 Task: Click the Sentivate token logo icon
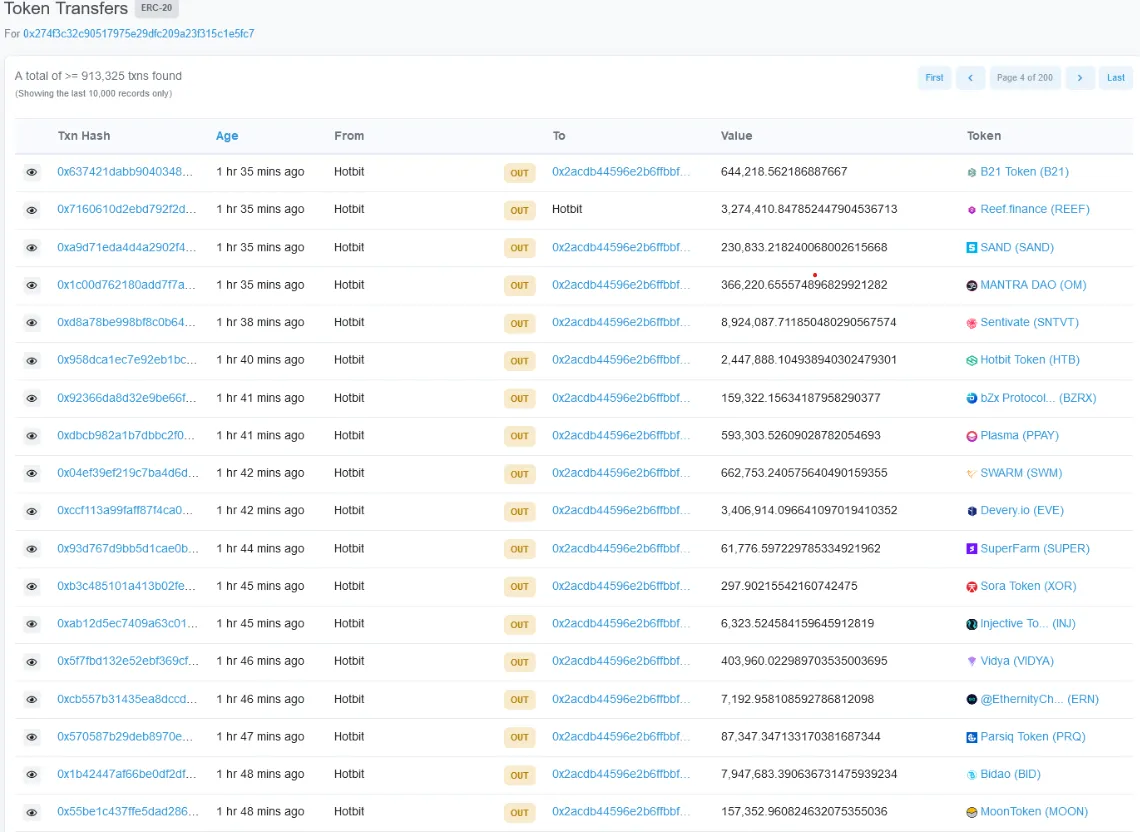coord(971,323)
